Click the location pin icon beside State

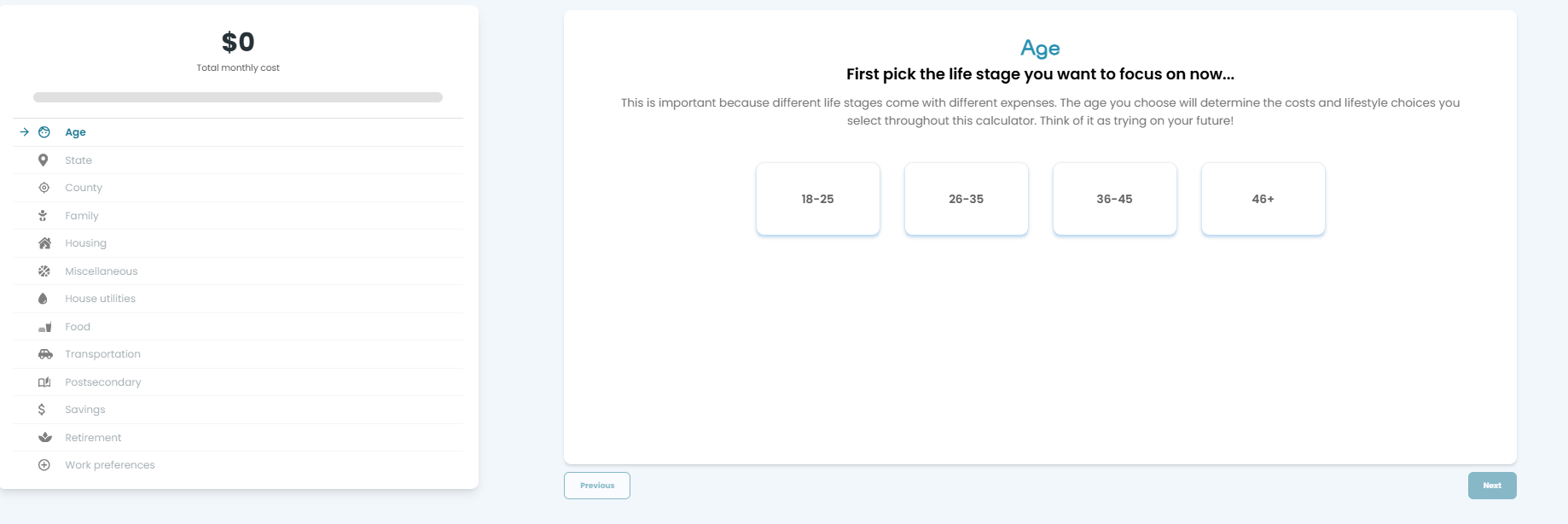tap(44, 160)
